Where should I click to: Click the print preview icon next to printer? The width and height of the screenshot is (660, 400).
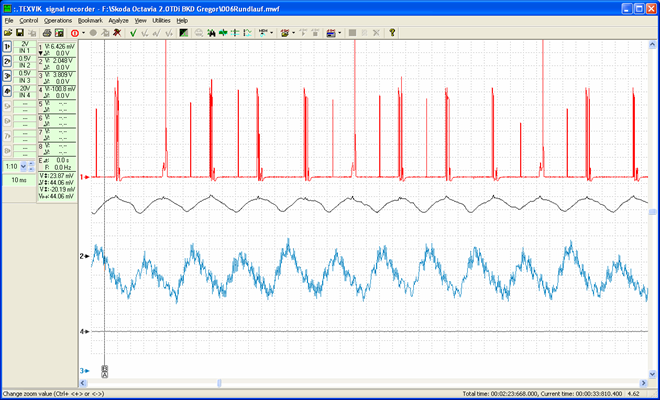(x=59, y=32)
